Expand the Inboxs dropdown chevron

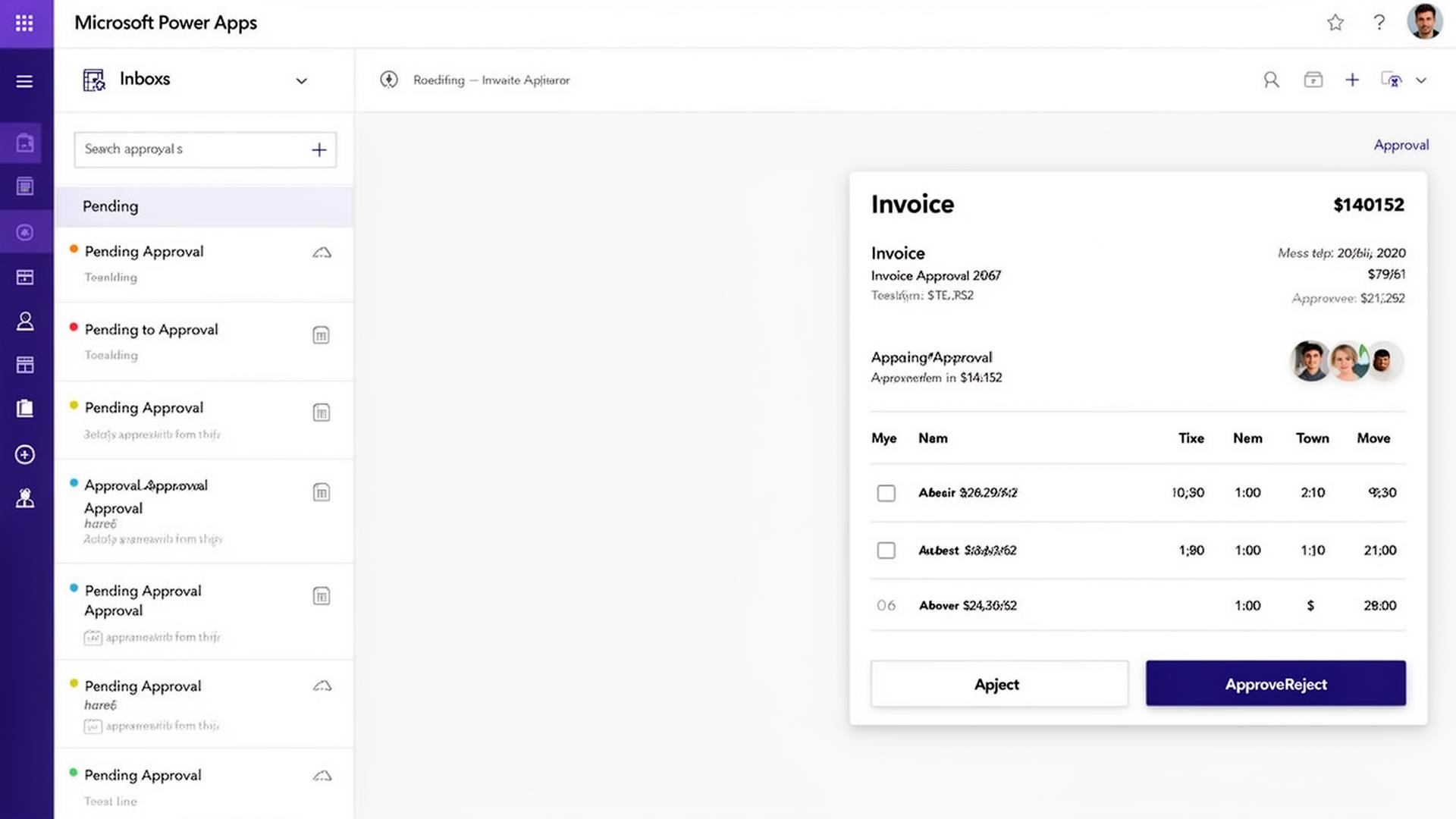click(x=301, y=81)
